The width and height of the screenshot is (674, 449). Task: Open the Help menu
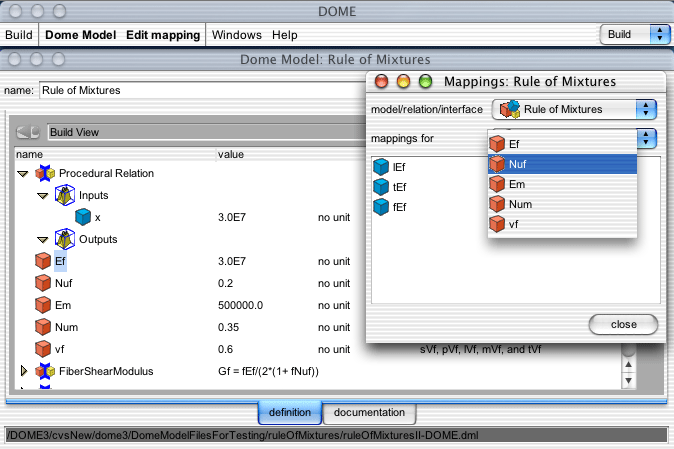pyautogui.click(x=285, y=35)
